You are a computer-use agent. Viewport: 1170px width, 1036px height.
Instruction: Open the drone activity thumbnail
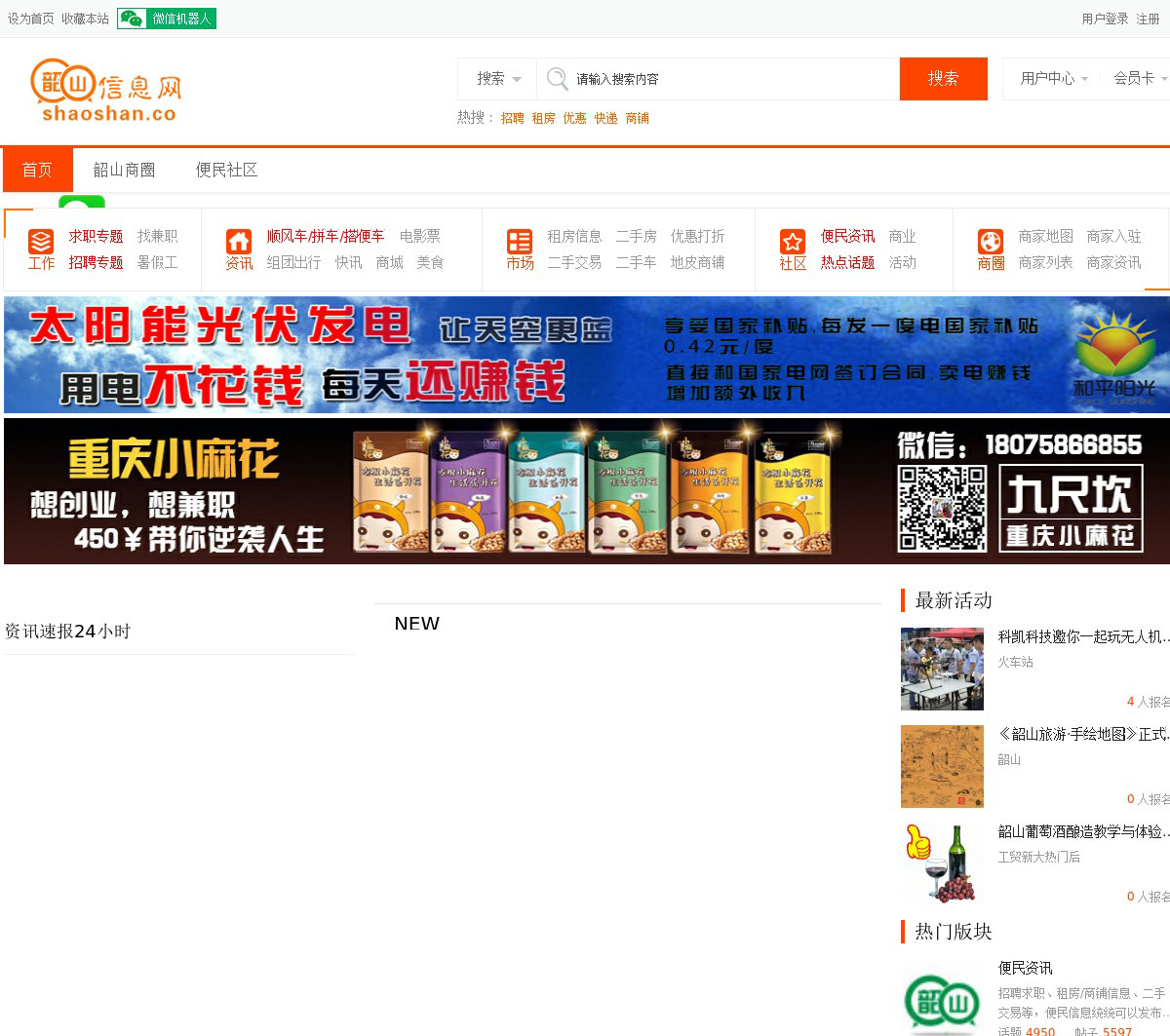point(942,669)
